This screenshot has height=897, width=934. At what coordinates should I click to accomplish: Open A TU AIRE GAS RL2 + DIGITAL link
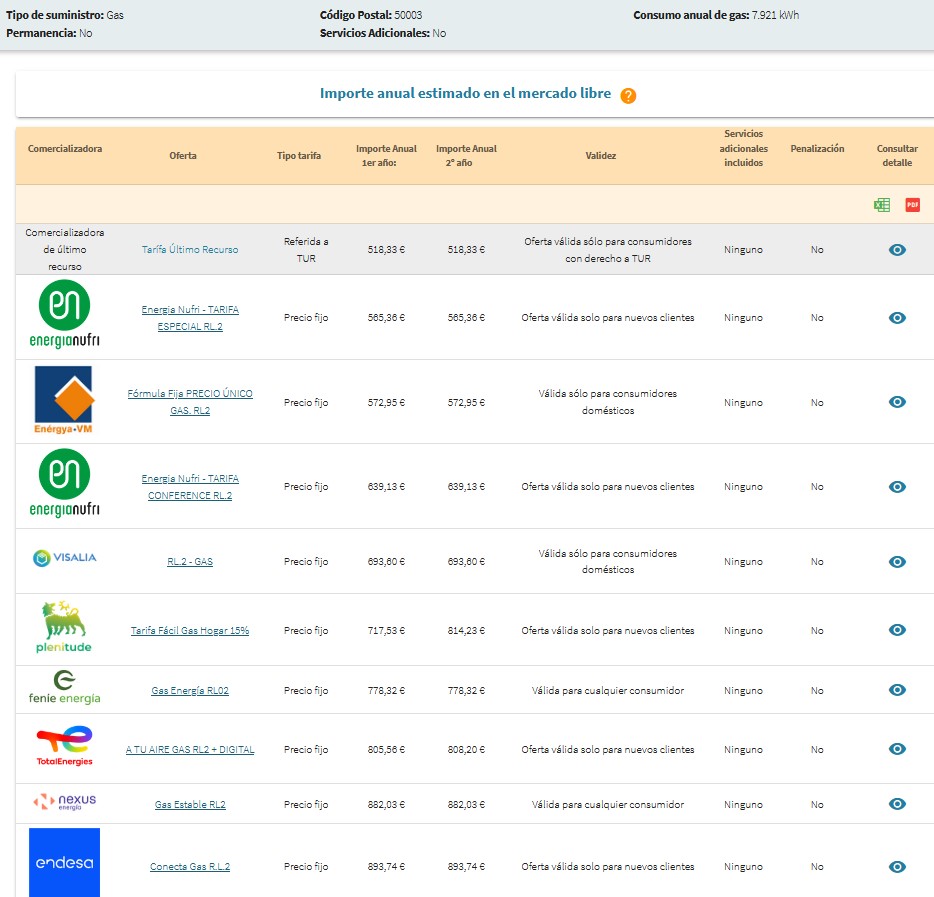point(190,749)
